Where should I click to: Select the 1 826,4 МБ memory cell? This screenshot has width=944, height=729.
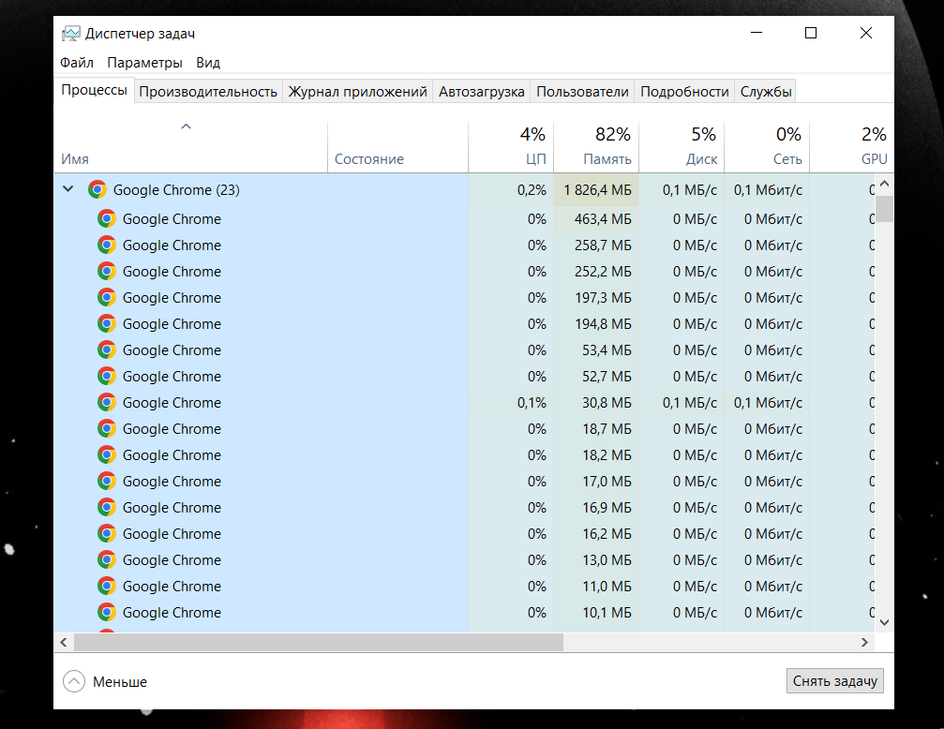(596, 190)
